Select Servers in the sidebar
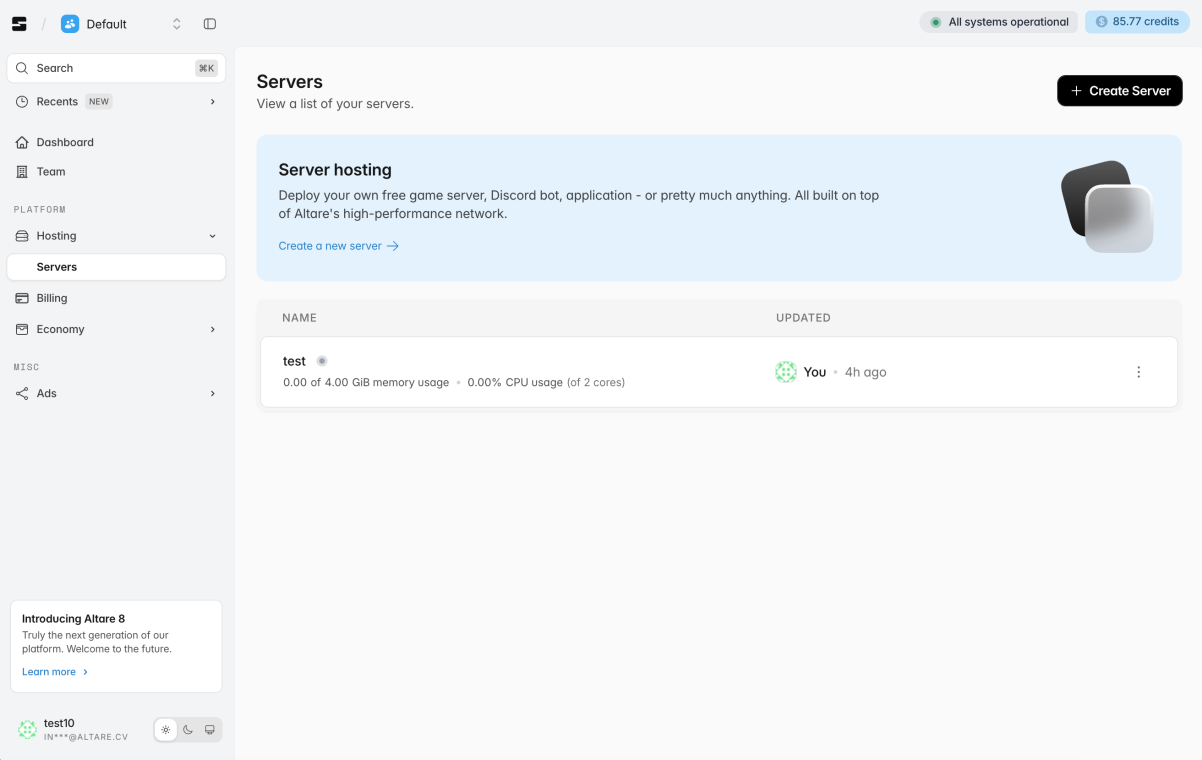Image resolution: width=1202 pixels, height=760 pixels. (x=58, y=266)
